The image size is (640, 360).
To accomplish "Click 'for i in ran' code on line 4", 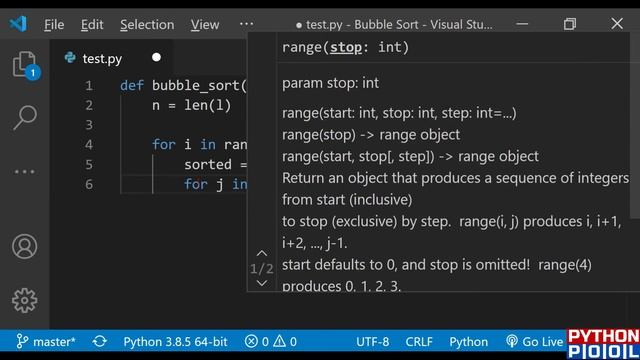I will (x=200, y=144).
